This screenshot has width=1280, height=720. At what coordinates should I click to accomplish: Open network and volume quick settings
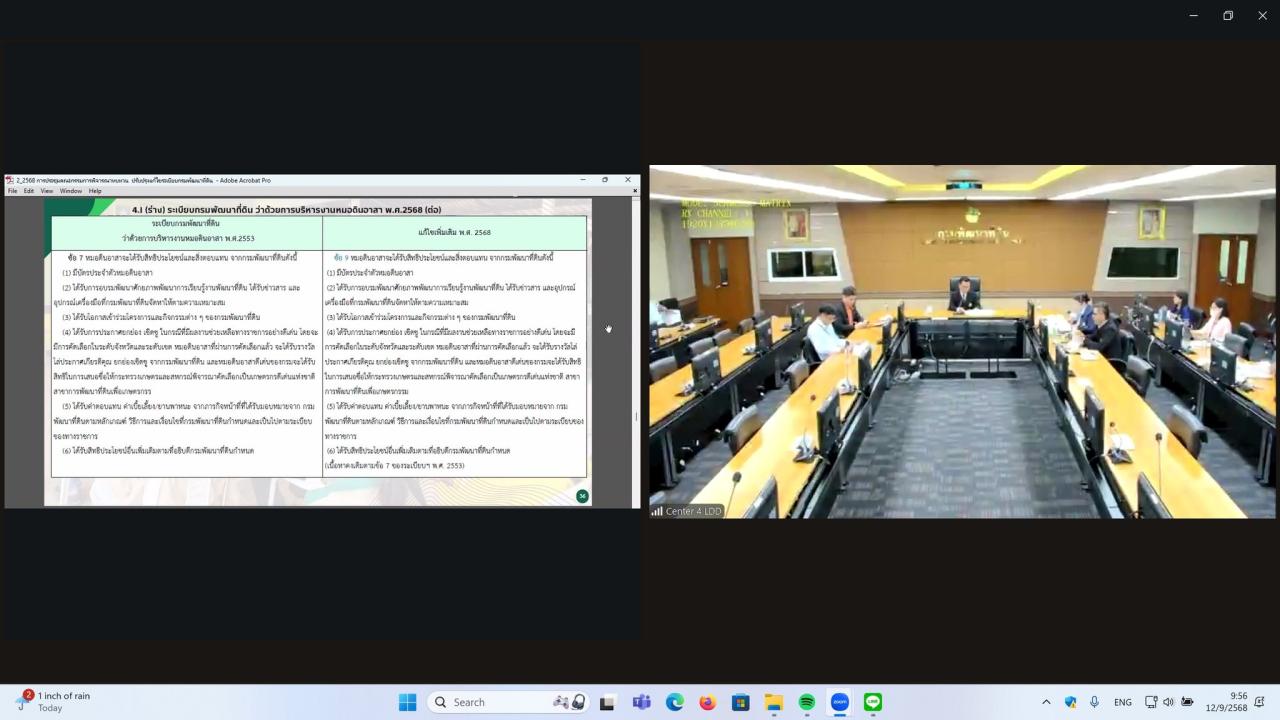click(x=1168, y=702)
